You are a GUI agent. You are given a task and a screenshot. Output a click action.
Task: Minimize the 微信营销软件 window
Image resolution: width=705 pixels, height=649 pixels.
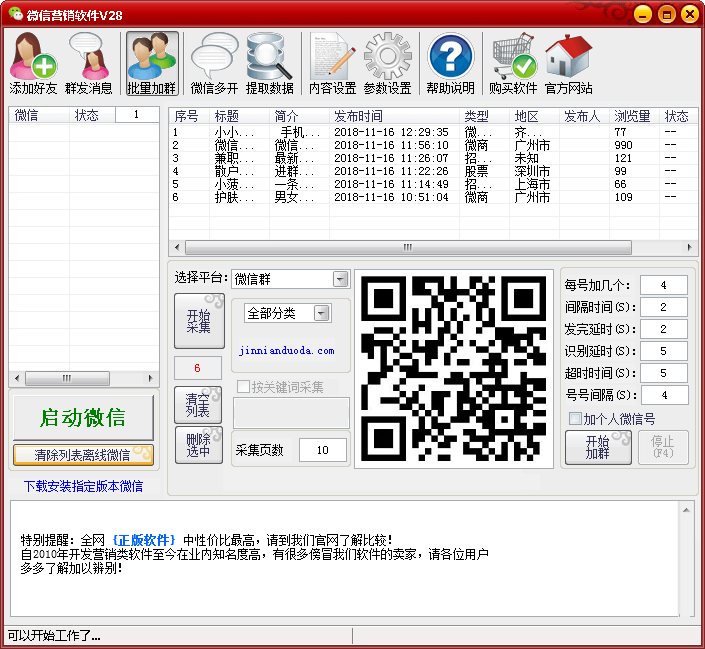[x=643, y=14]
